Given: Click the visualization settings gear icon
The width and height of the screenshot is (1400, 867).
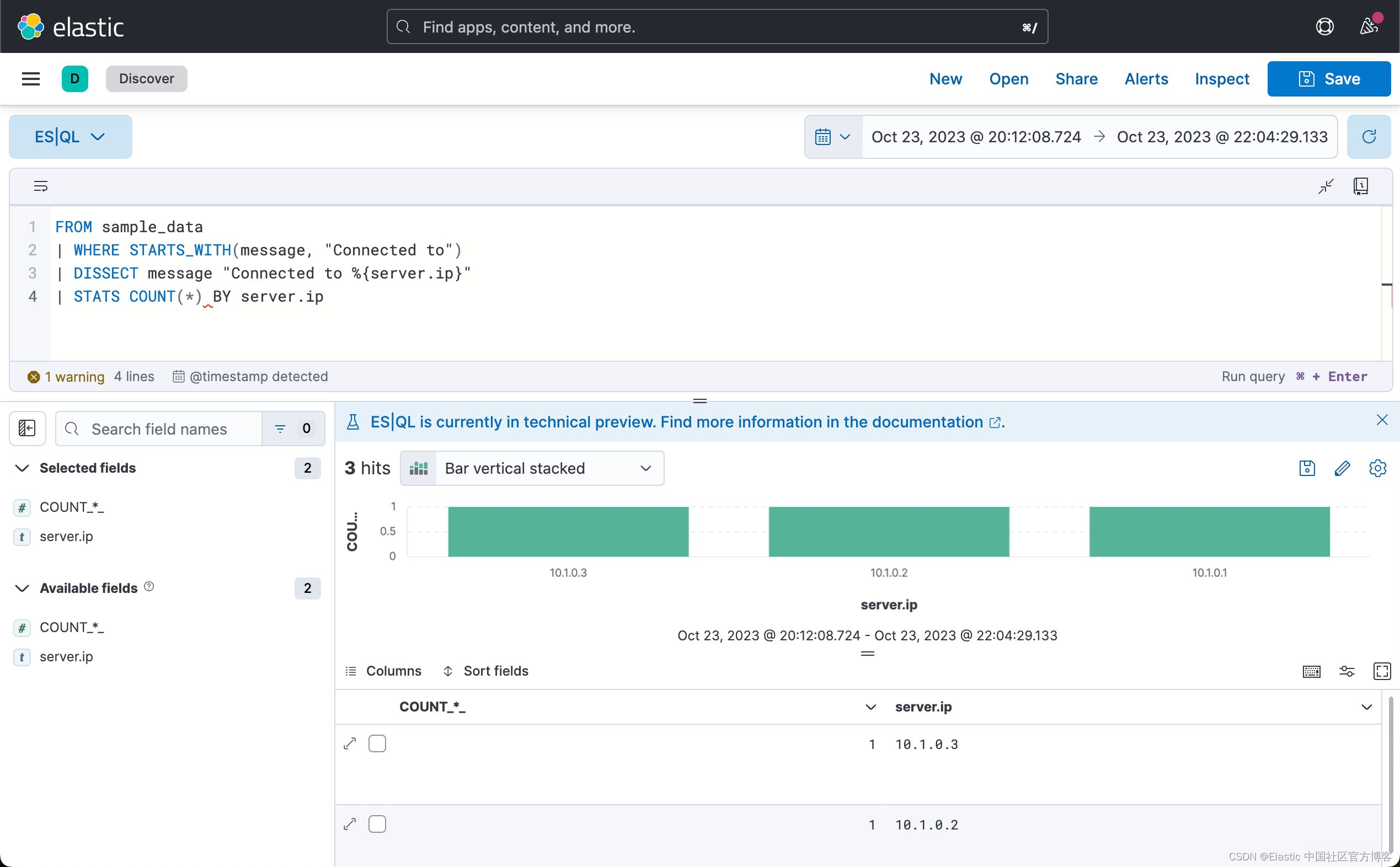Looking at the screenshot, I should (1378, 468).
